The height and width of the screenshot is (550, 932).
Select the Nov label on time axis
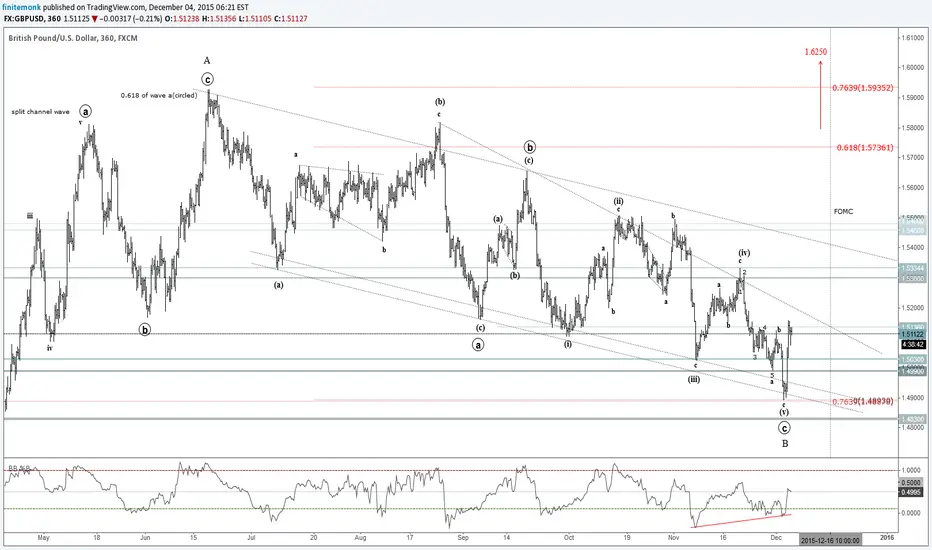pos(673,538)
